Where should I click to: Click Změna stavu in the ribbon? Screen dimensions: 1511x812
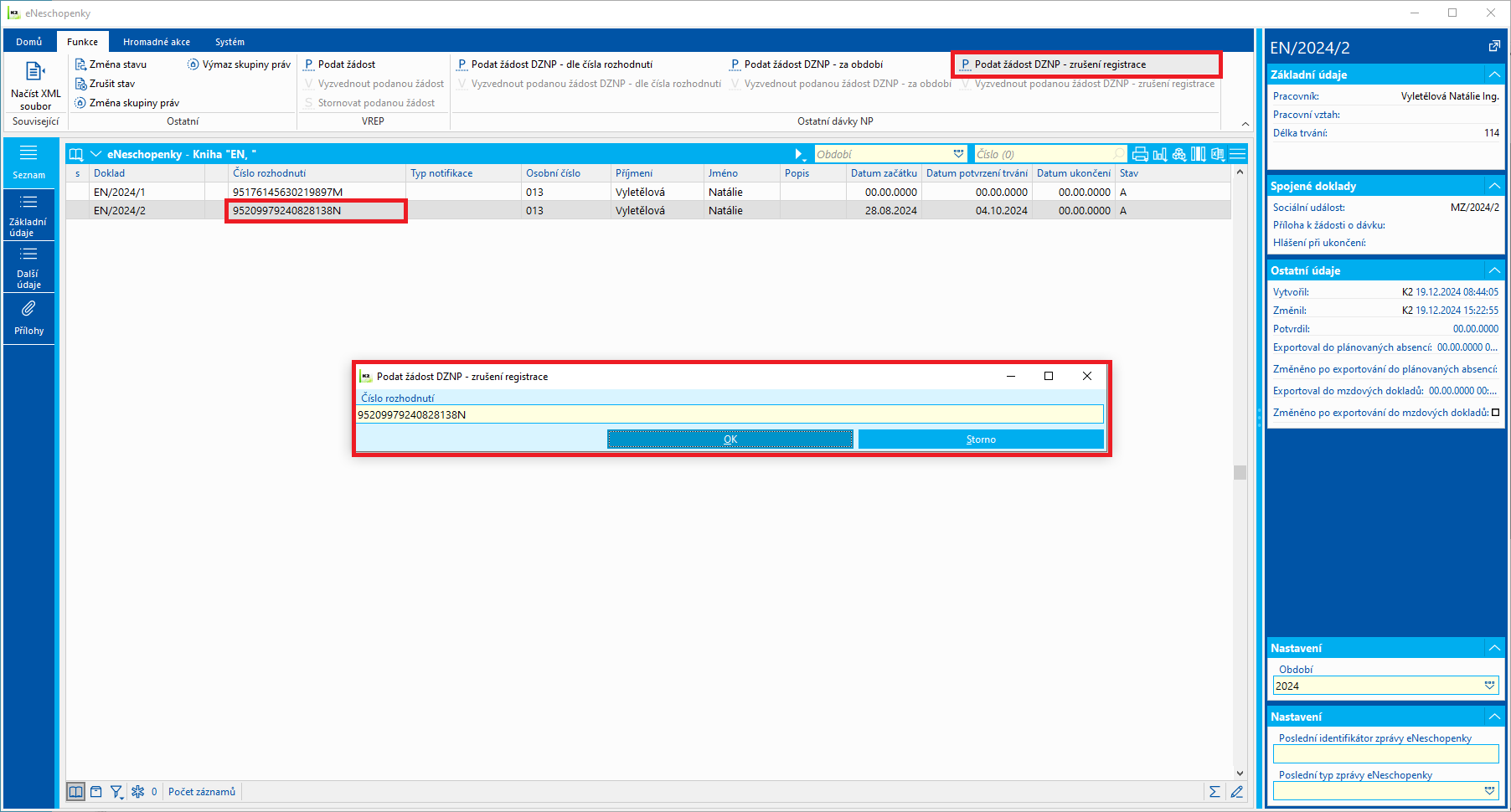click(111, 64)
